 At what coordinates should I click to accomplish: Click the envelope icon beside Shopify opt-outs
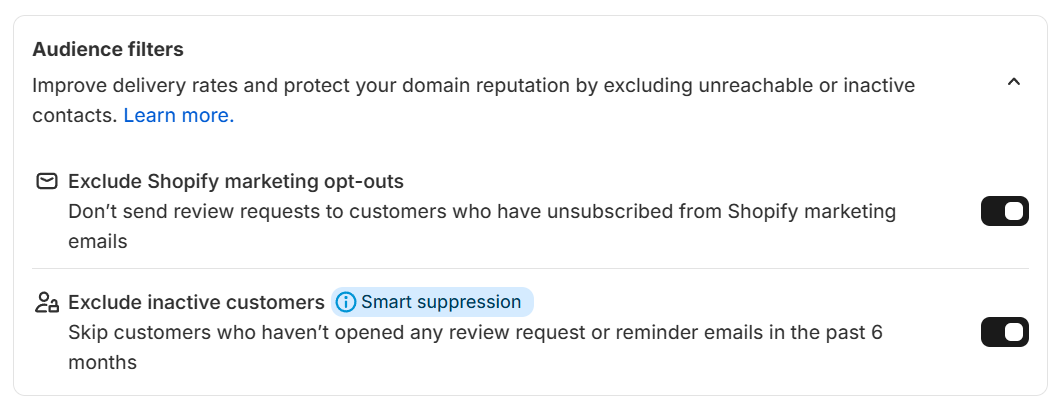[46, 182]
